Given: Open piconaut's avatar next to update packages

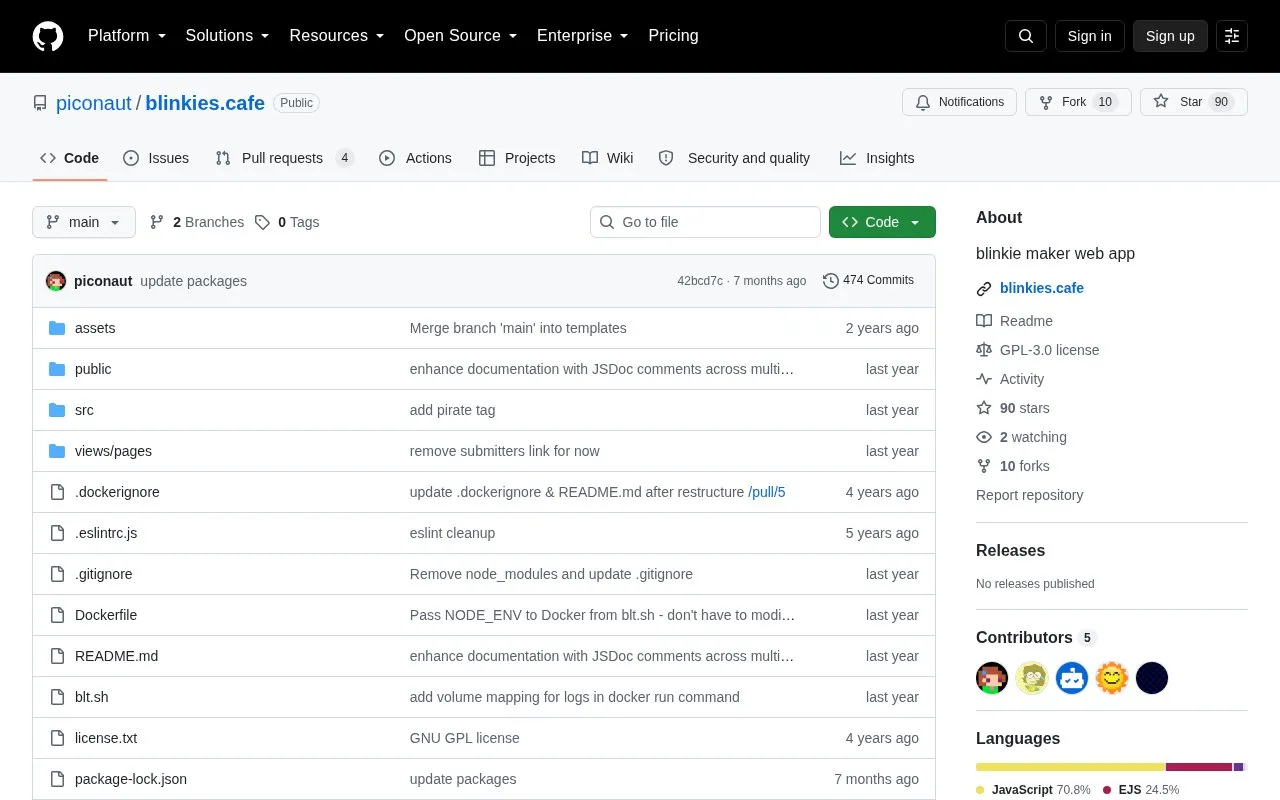Looking at the screenshot, I should click(56, 281).
